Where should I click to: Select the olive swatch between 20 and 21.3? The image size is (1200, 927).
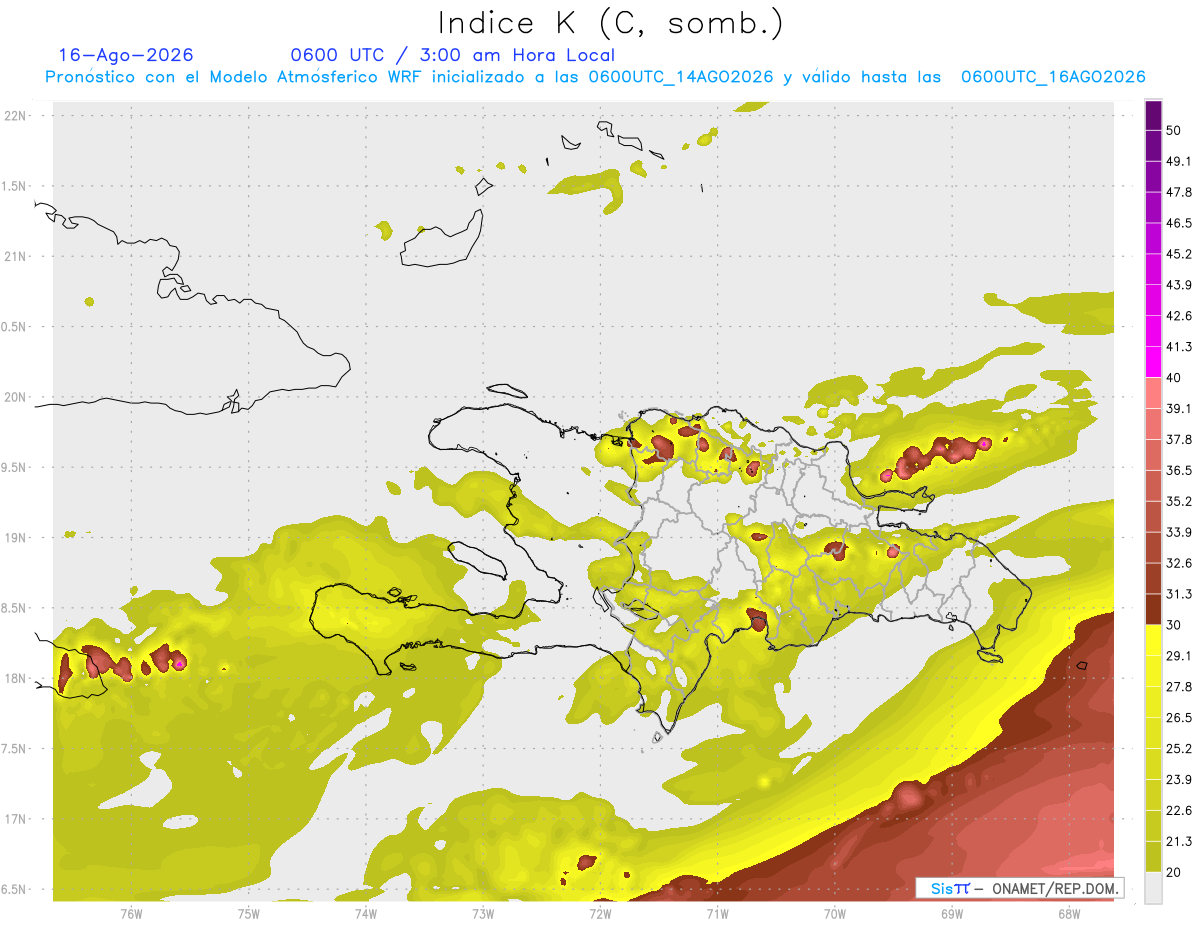(1153, 857)
